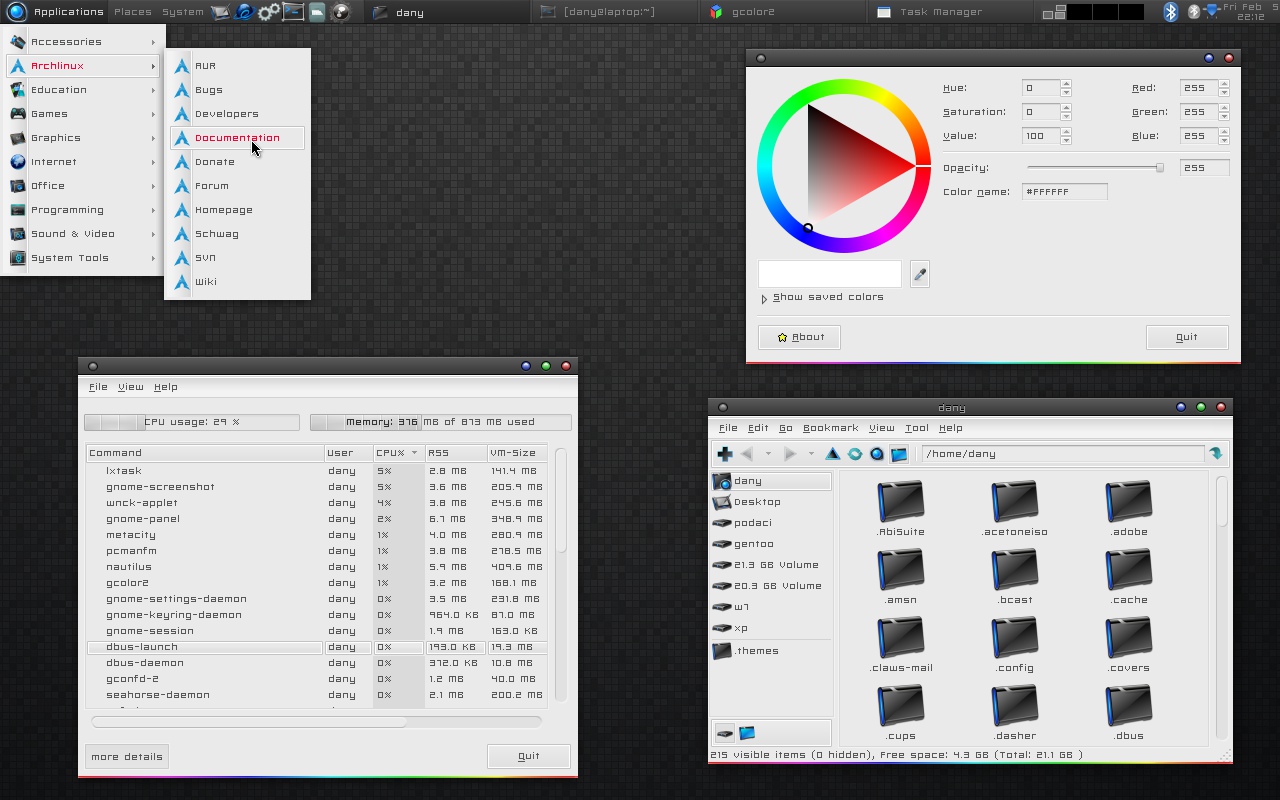Reload the folder with the refresh icon
This screenshot has height=800, width=1280.
(x=855, y=454)
